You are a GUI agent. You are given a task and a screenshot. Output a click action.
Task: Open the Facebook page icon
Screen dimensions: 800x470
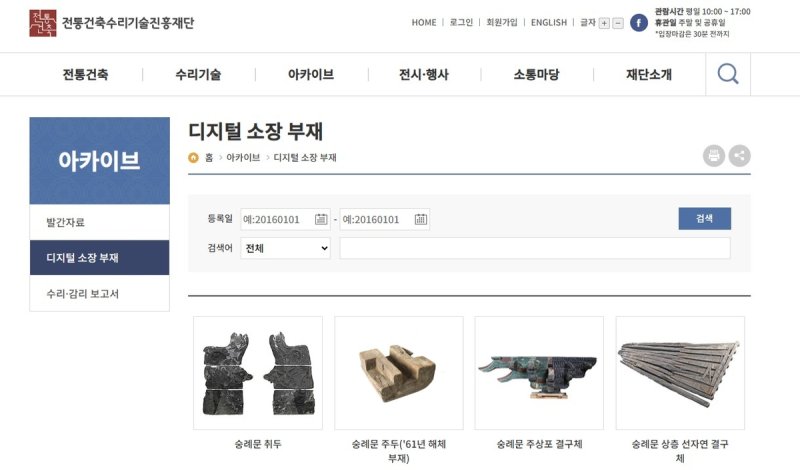click(x=638, y=22)
